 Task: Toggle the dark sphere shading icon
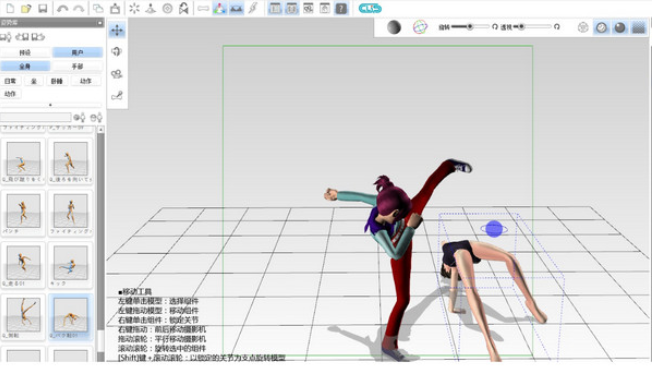pyautogui.click(x=620, y=27)
